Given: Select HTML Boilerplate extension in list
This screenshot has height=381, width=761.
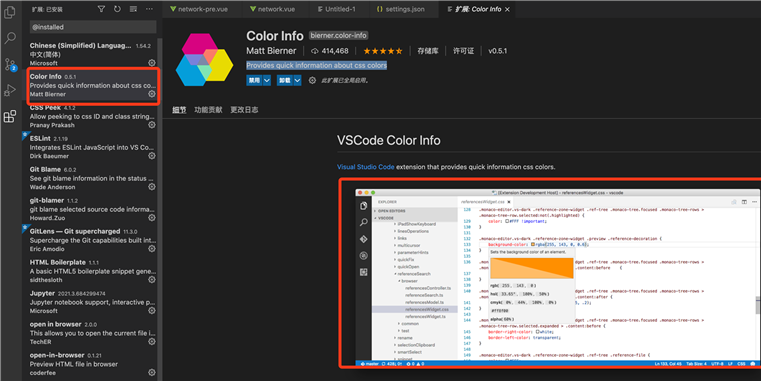Looking at the screenshot, I should [x=92, y=271].
